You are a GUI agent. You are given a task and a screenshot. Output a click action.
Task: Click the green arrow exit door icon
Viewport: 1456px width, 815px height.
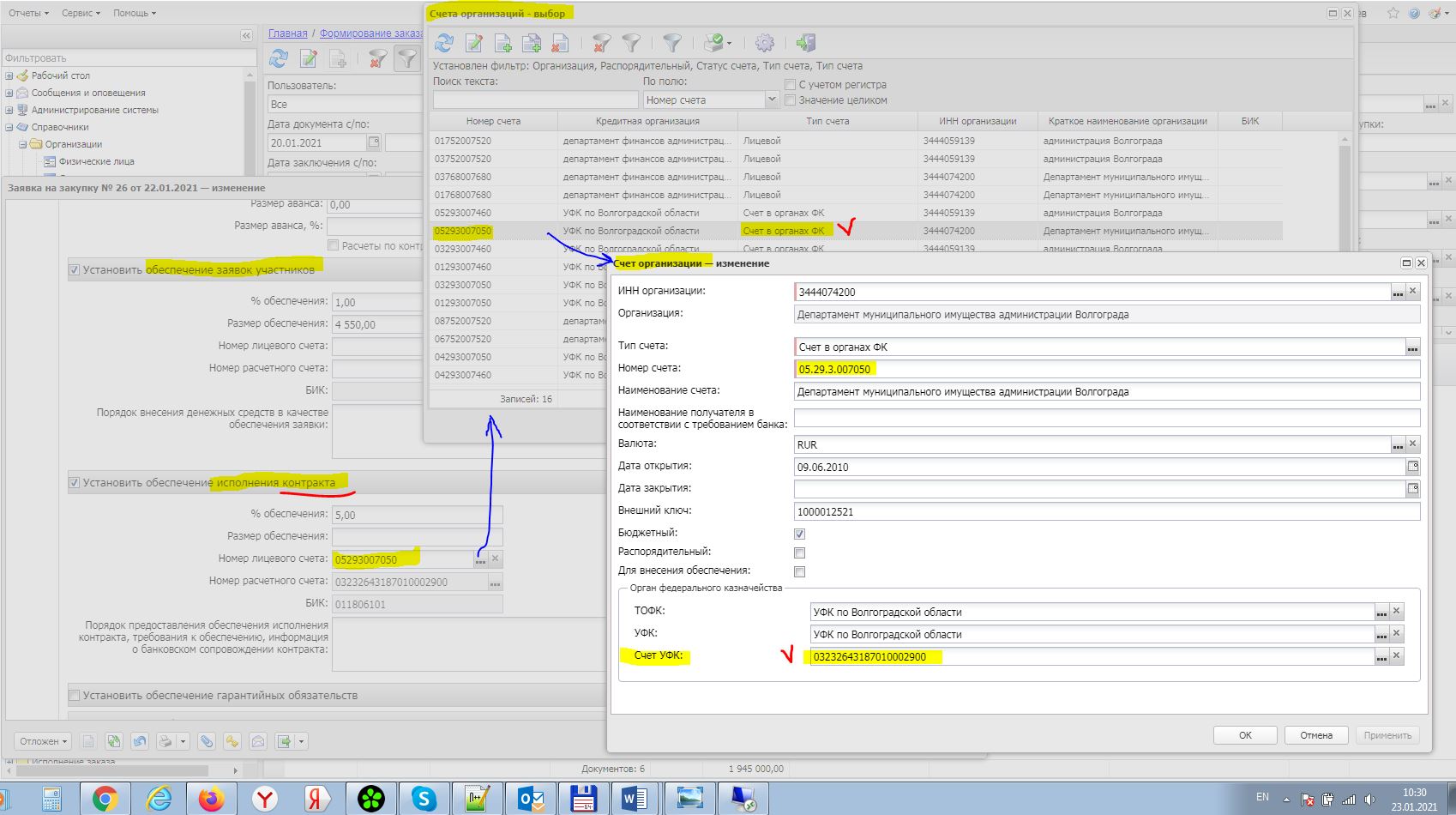point(805,43)
